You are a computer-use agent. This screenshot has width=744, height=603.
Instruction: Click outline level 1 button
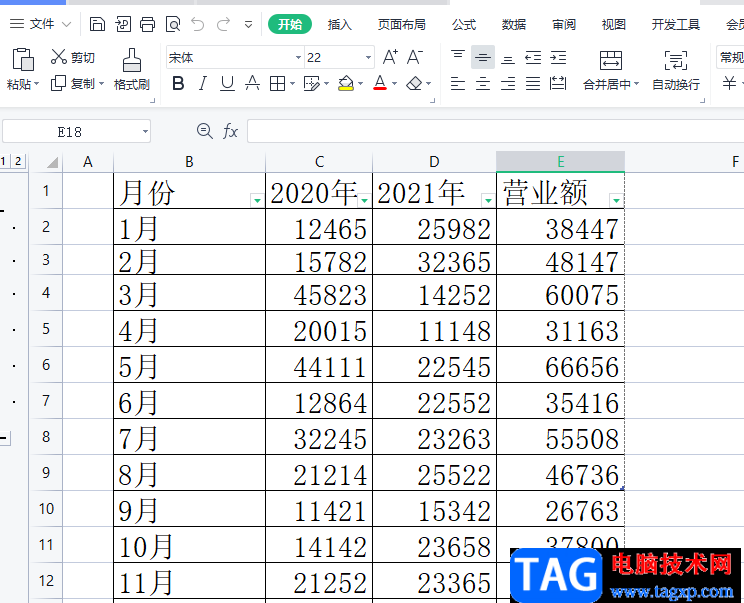(x=4, y=161)
